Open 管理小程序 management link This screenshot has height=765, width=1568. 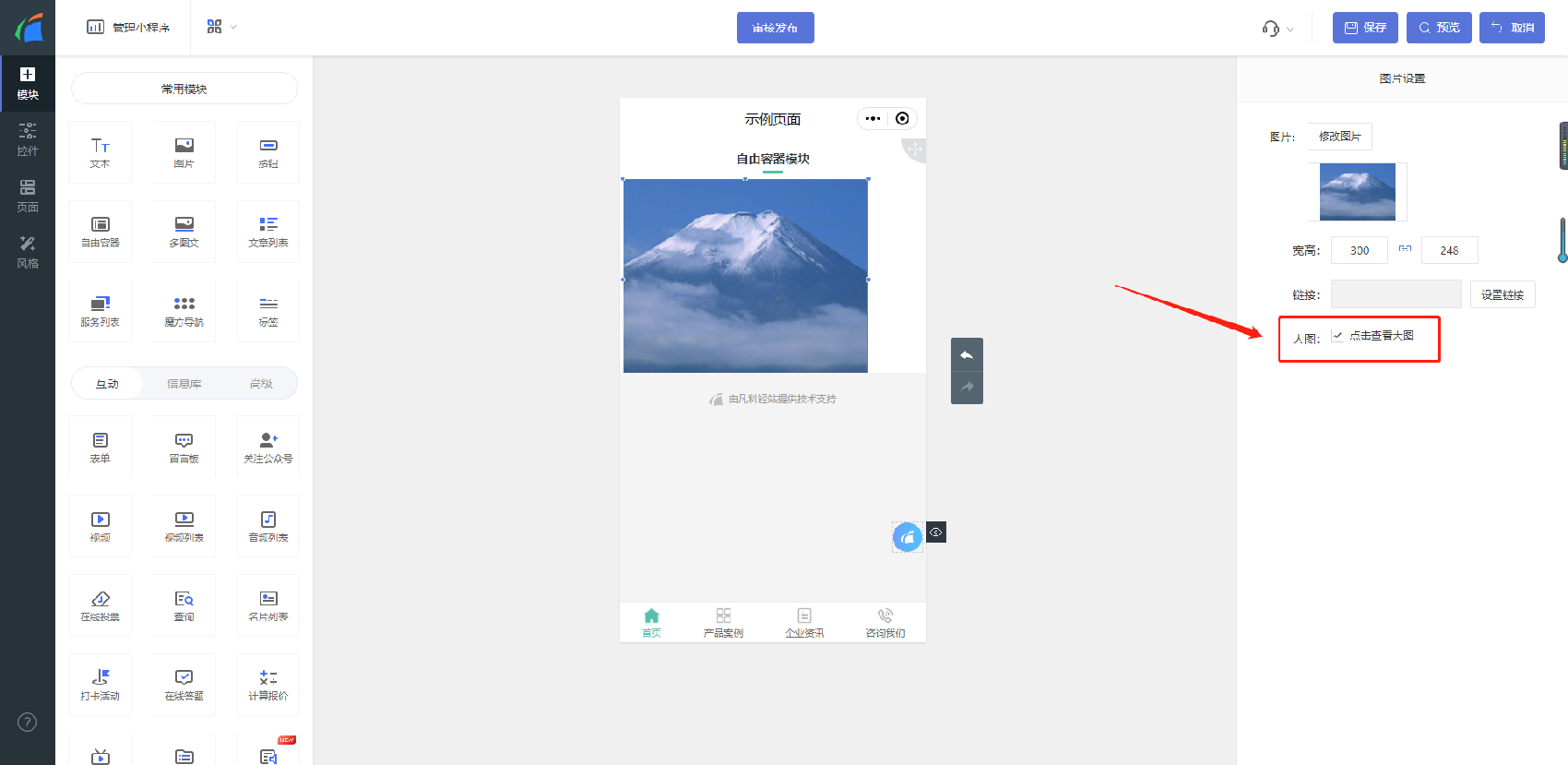[x=128, y=28]
